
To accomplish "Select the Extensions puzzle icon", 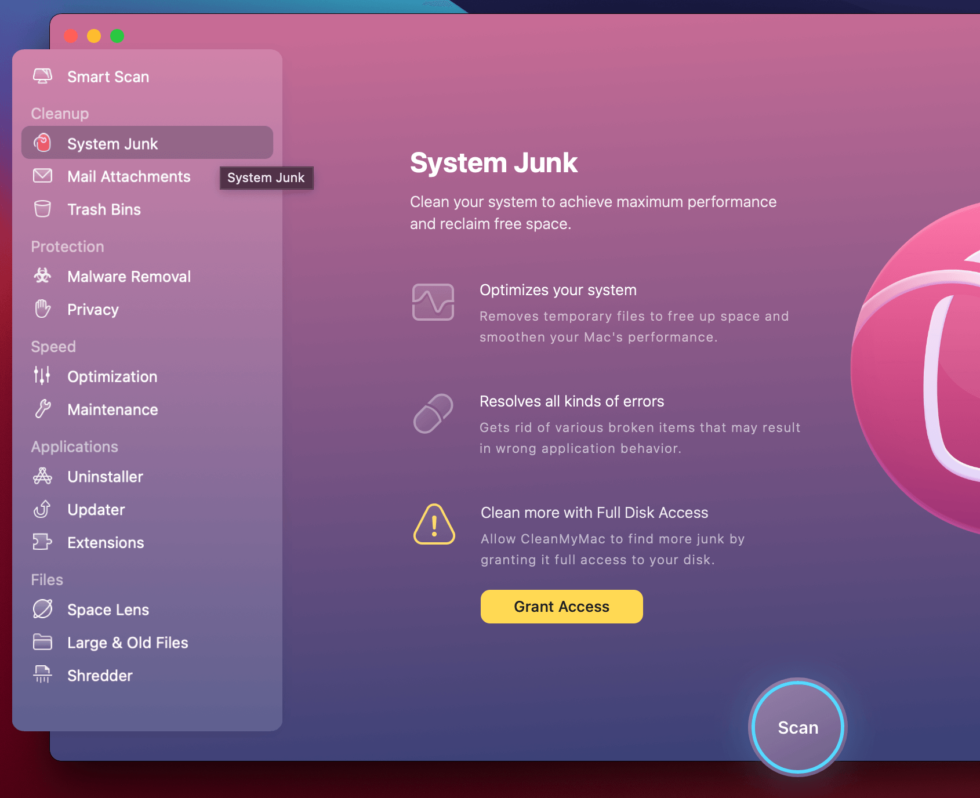I will pyautogui.click(x=42, y=543).
